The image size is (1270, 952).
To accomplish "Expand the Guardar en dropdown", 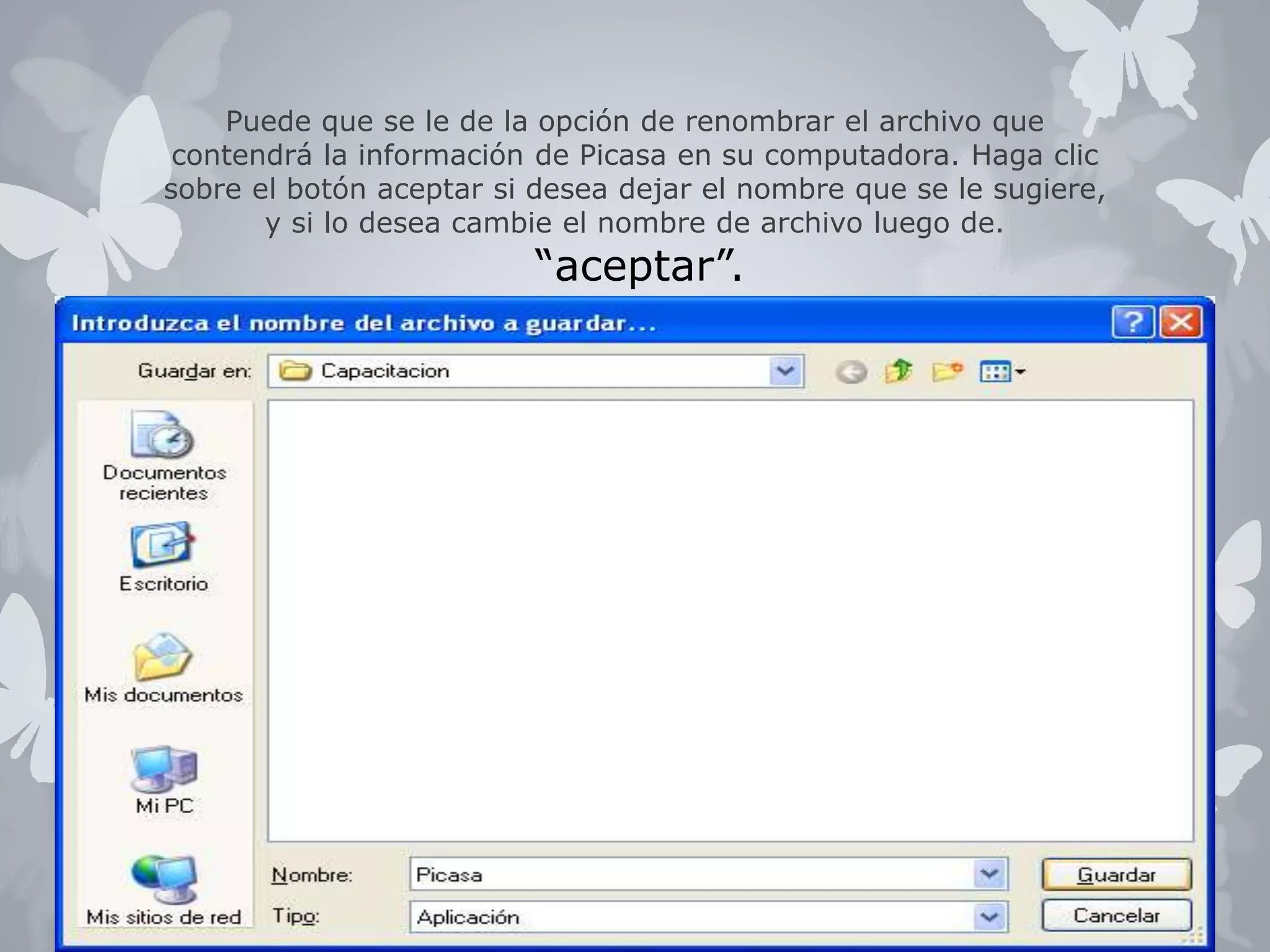I will [x=786, y=371].
